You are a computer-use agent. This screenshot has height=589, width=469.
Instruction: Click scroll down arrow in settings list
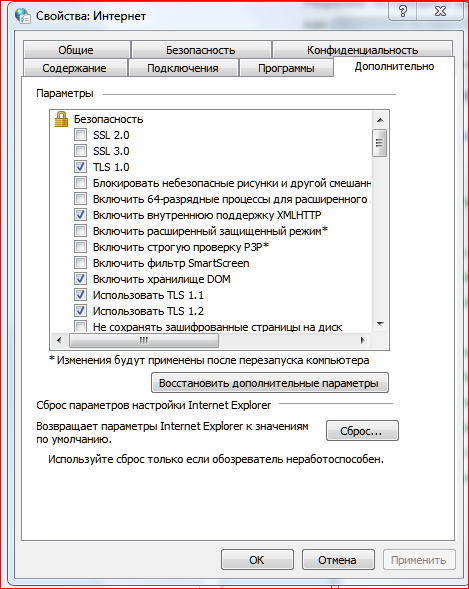380,323
